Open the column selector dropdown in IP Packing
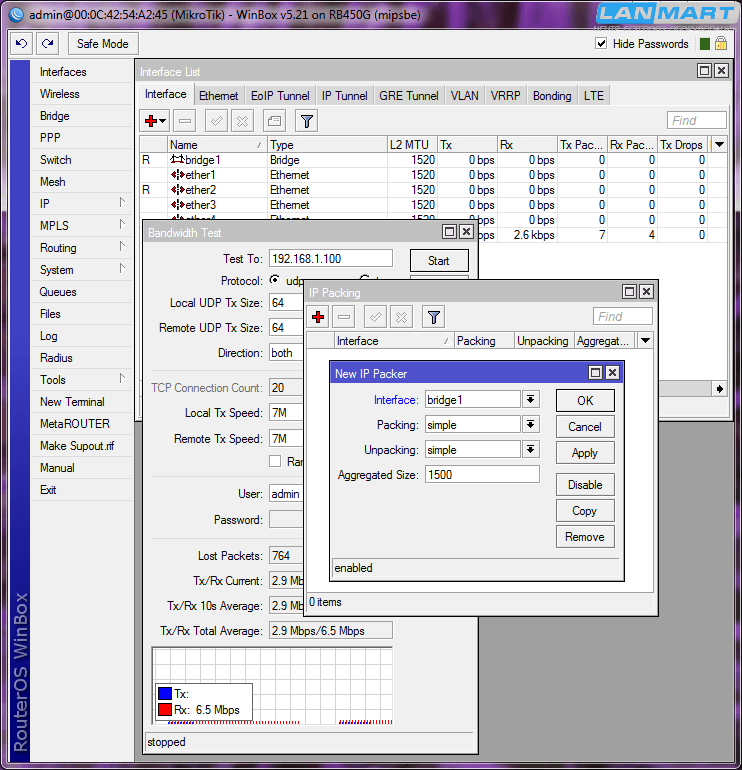 tap(645, 340)
